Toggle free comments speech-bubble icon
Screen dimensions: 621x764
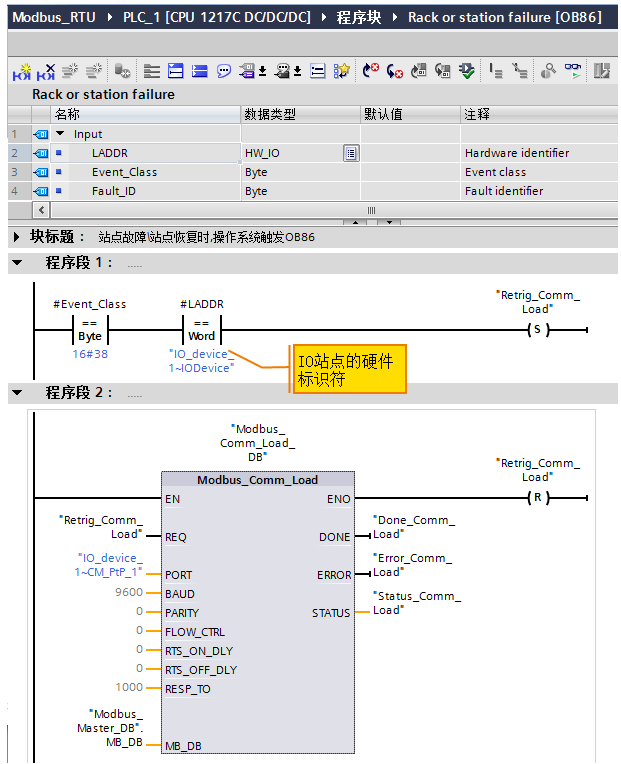(x=223, y=71)
